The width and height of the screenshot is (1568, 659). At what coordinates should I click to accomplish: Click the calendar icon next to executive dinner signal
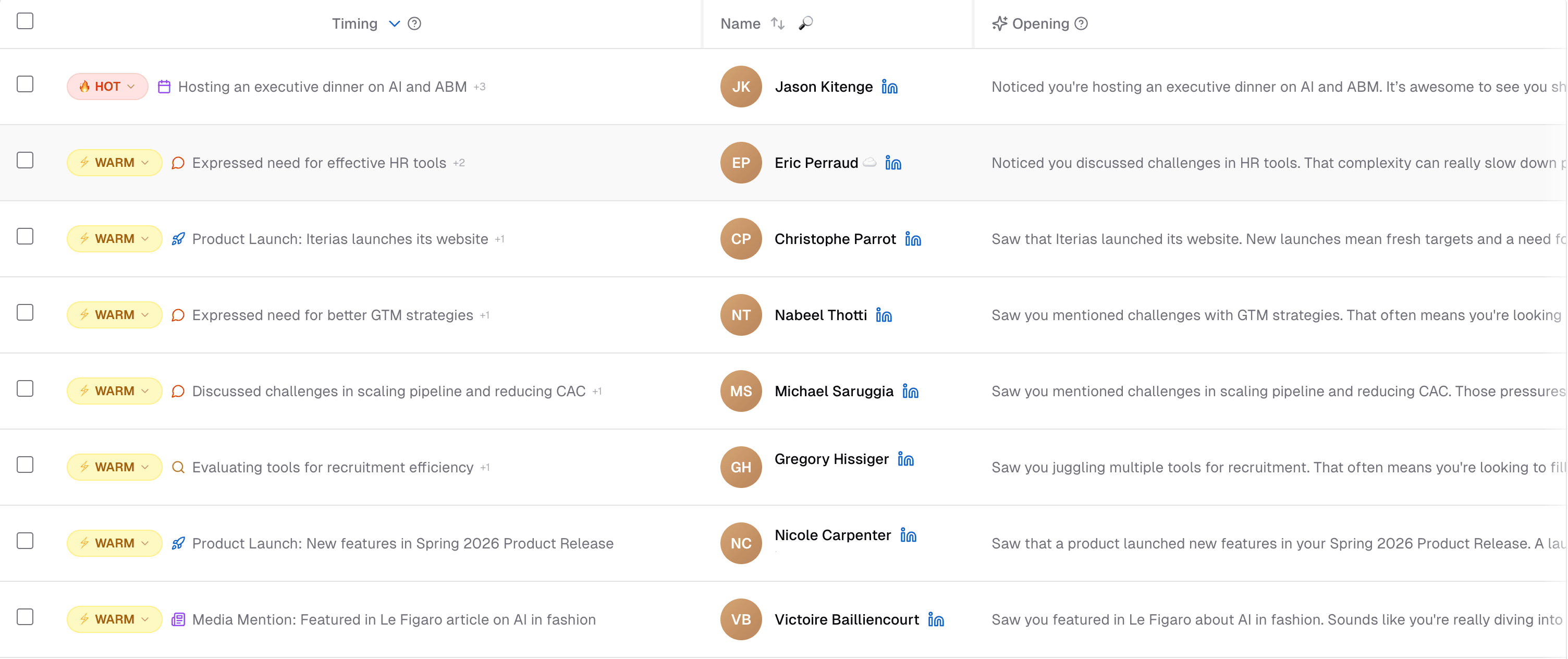[164, 87]
